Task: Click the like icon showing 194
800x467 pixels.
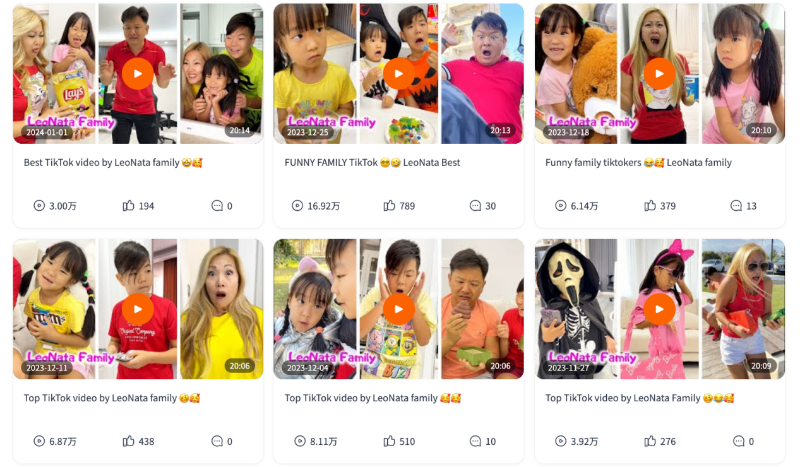Action: click(x=128, y=206)
